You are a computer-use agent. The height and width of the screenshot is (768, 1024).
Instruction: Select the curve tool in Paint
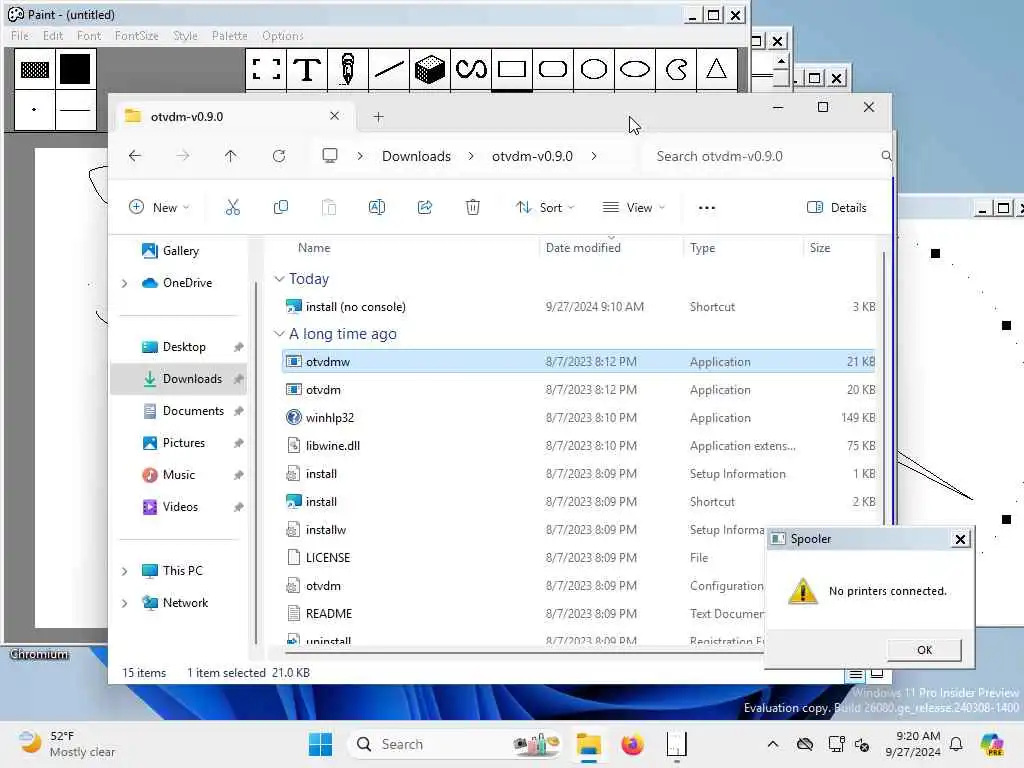pyautogui.click(x=471, y=69)
